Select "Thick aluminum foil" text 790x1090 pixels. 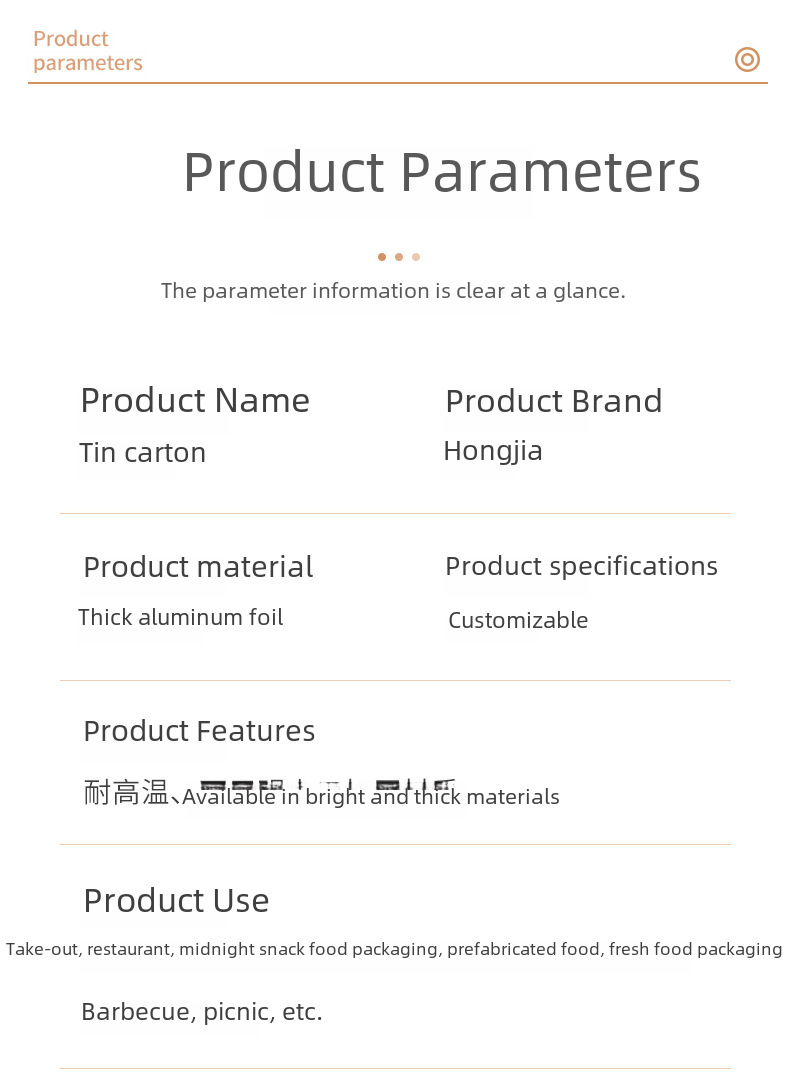181,617
